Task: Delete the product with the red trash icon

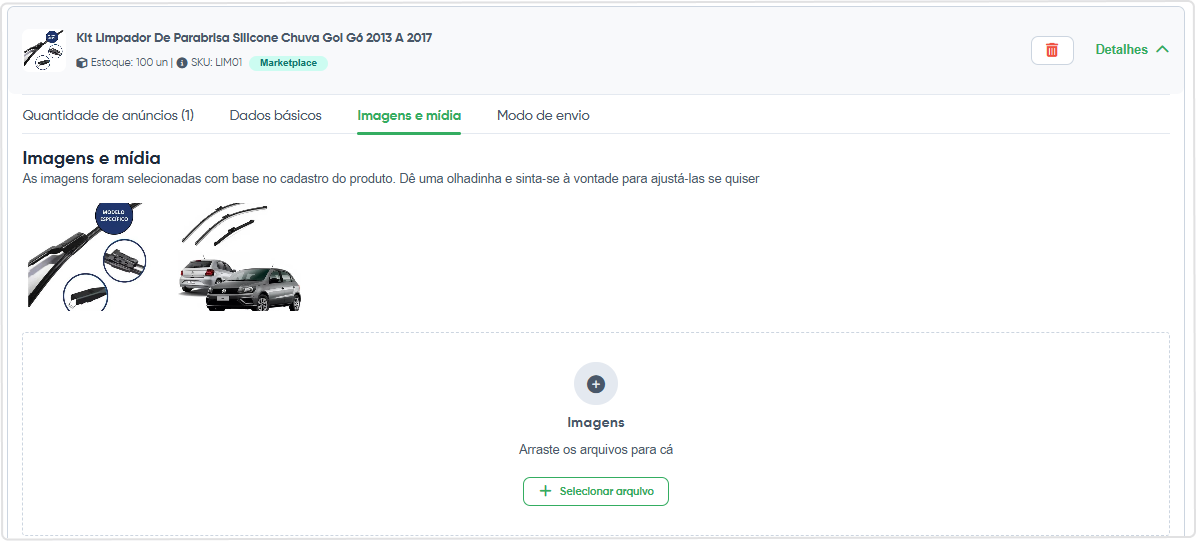Action: (1052, 50)
